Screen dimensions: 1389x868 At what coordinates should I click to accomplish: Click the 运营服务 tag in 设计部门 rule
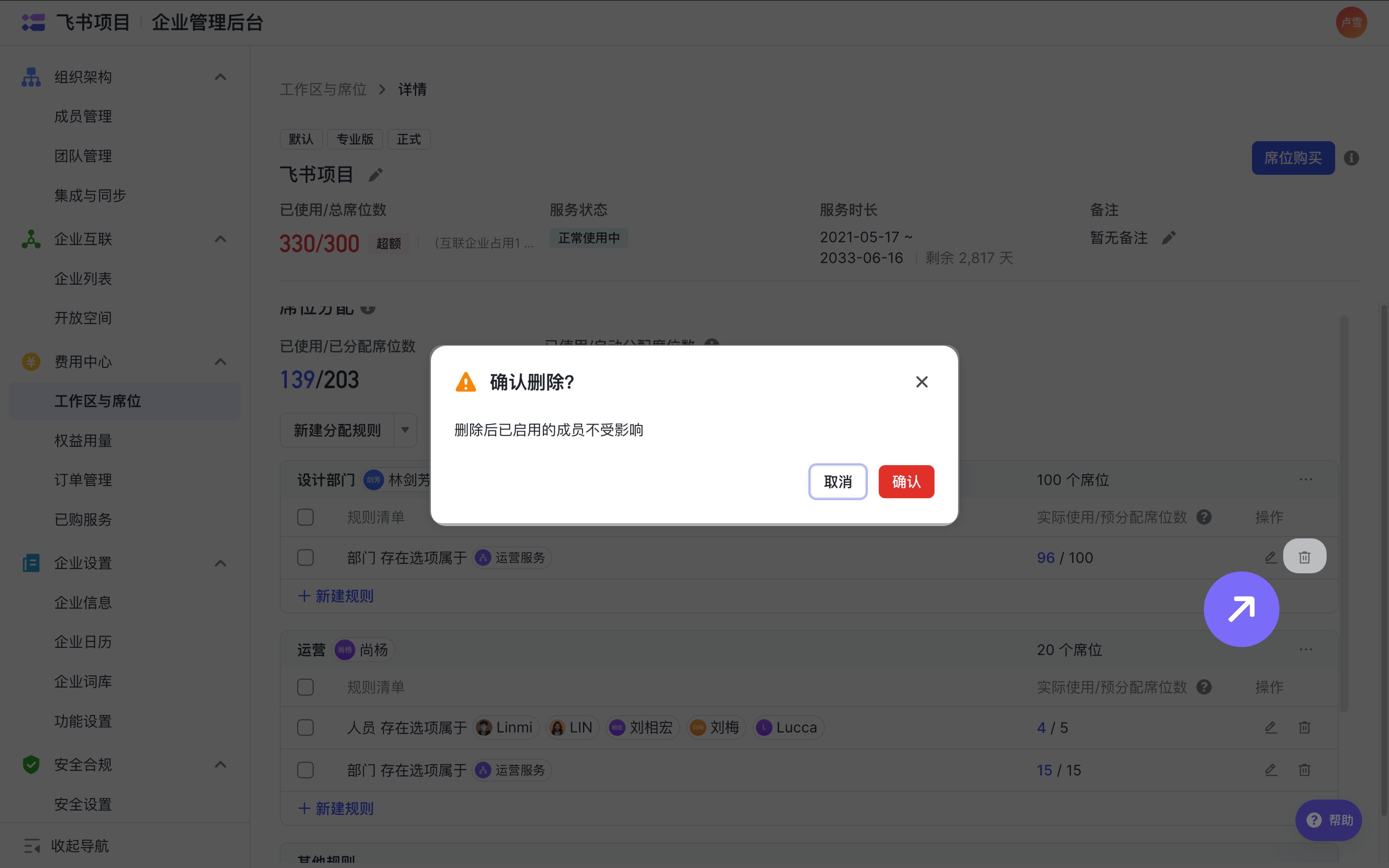[x=512, y=557]
